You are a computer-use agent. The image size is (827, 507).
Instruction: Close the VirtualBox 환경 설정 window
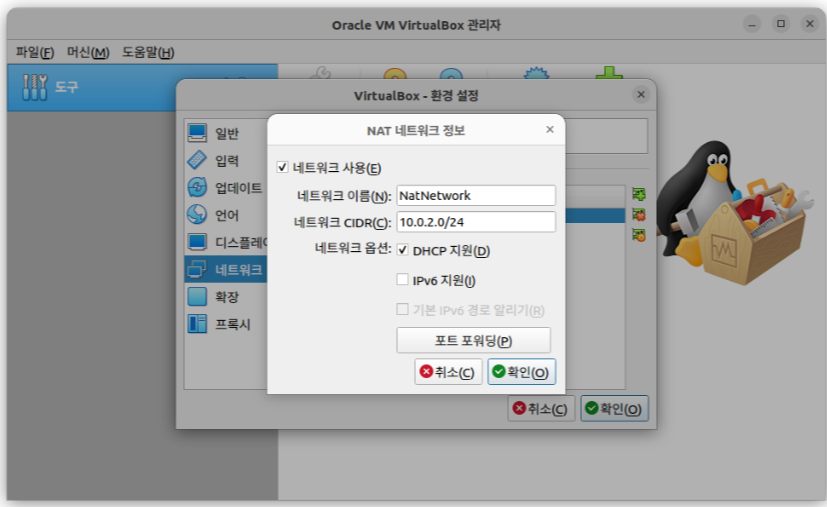641,95
